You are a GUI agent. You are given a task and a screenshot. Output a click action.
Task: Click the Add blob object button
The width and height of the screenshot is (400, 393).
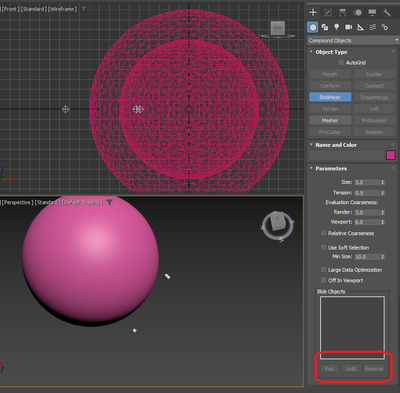coord(351,369)
